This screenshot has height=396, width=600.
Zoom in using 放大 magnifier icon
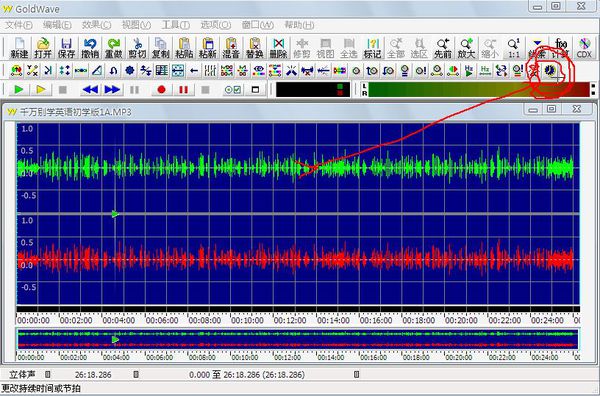(466, 48)
